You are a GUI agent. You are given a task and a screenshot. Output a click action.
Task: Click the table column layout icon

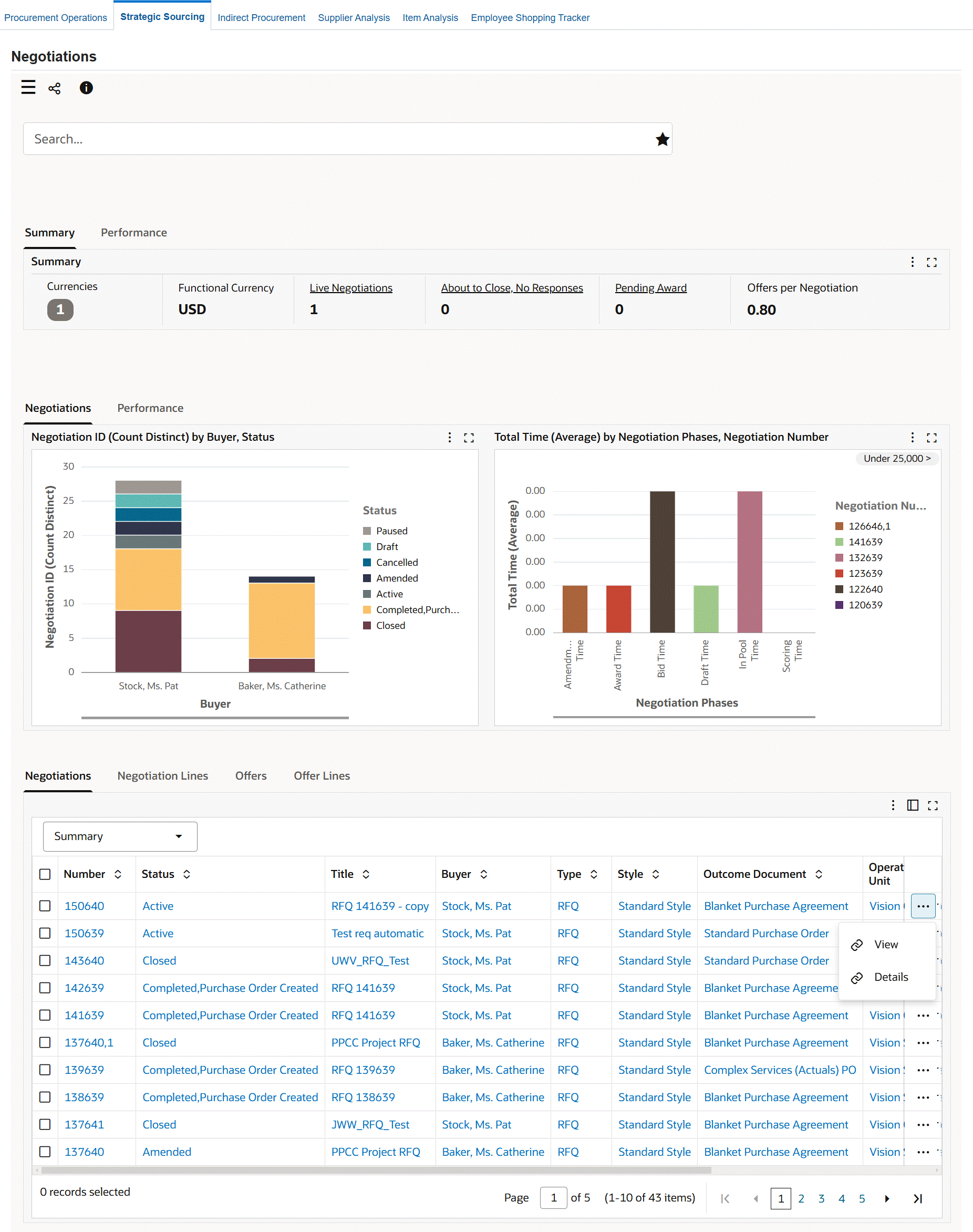(x=913, y=805)
